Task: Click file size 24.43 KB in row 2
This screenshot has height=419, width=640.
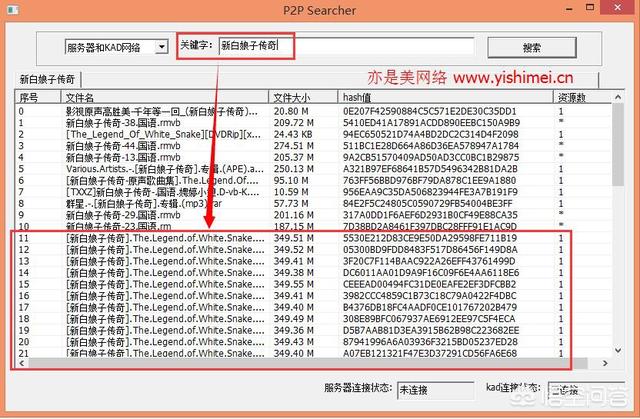Action: pyautogui.click(x=293, y=134)
